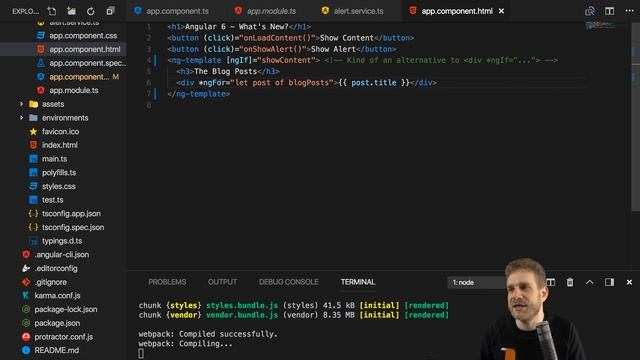Open karma.conf.js in explorer
Image resolution: width=640 pixels, height=360 pixels.
tap(57, 296)
